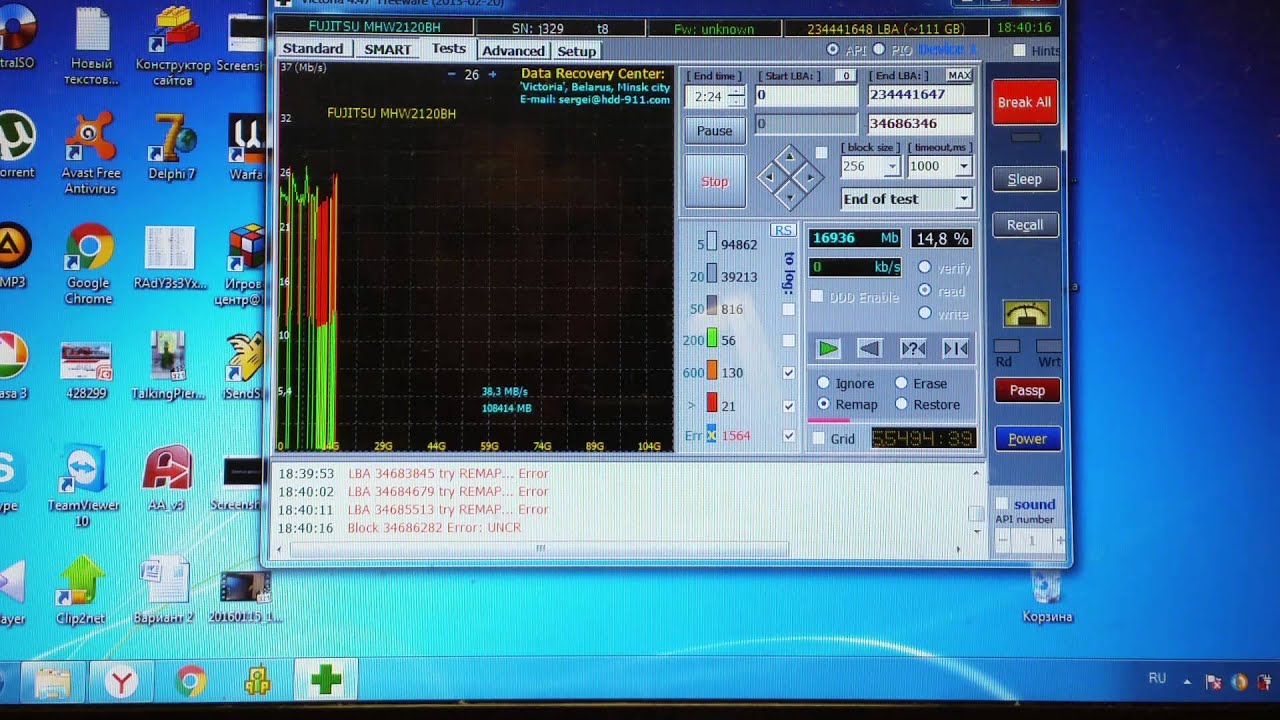The height and width of the screenshot is (720, 1280).
Task: Click the Chrome icon in the taskbar
Action: click(x=190, y=682)
